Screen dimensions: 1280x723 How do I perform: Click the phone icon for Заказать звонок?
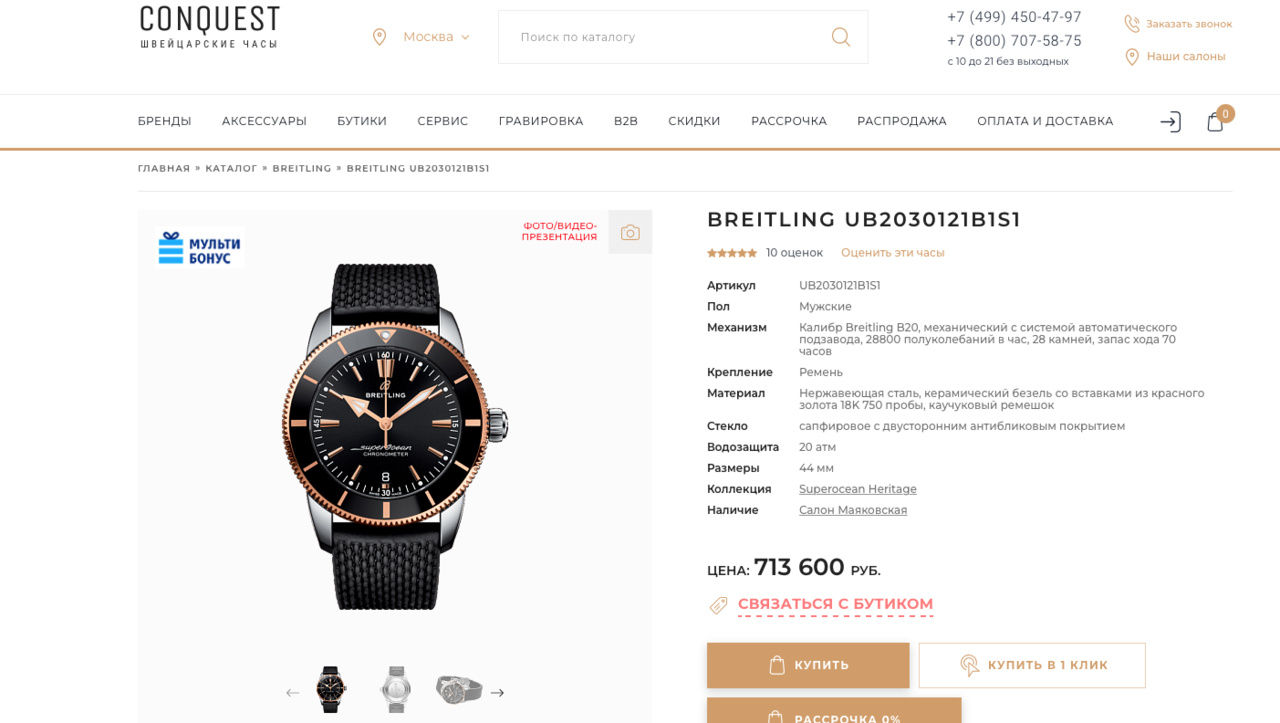click(1132, 24)
